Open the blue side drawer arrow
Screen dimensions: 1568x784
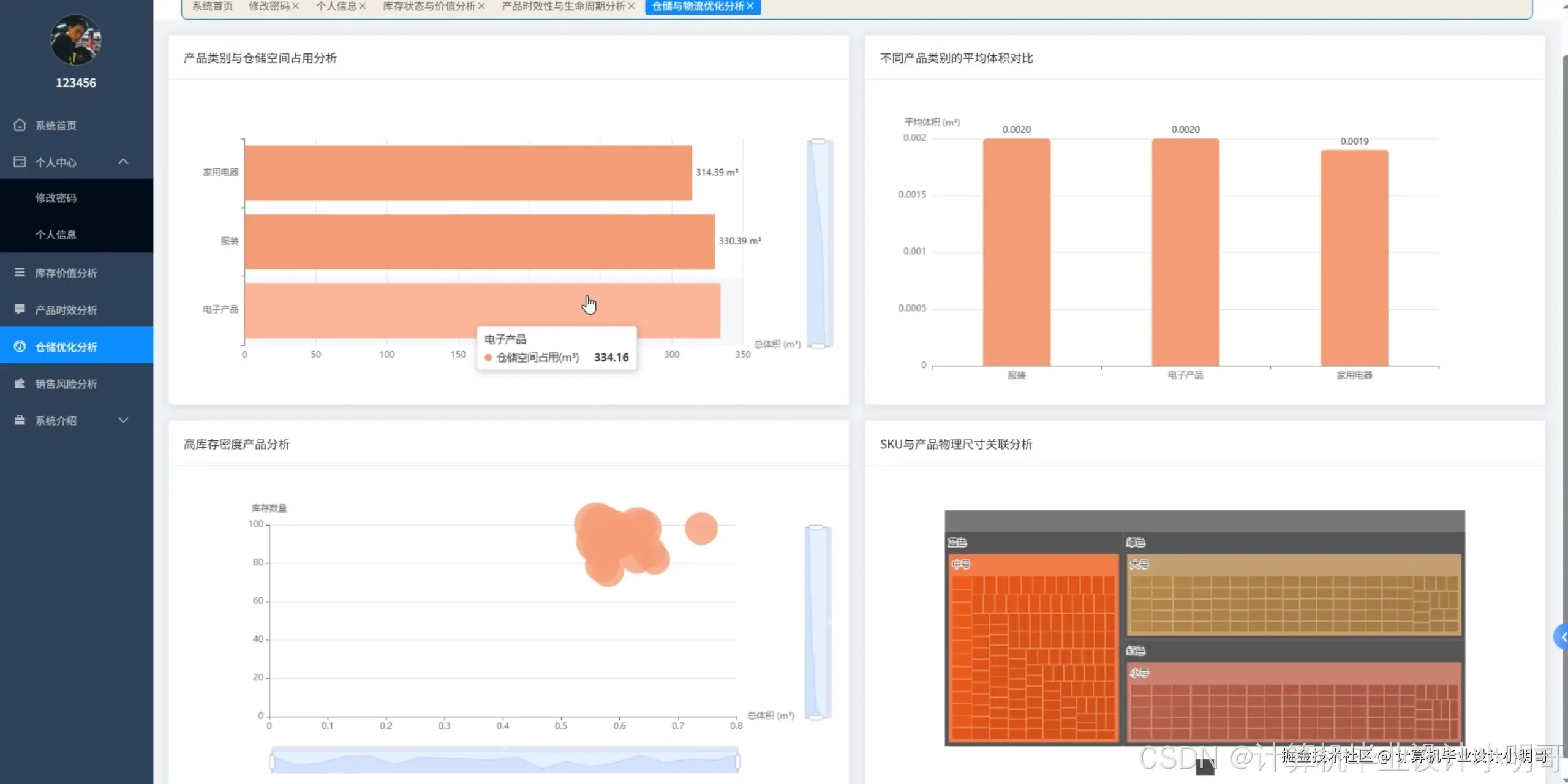tap(1562, 637)
